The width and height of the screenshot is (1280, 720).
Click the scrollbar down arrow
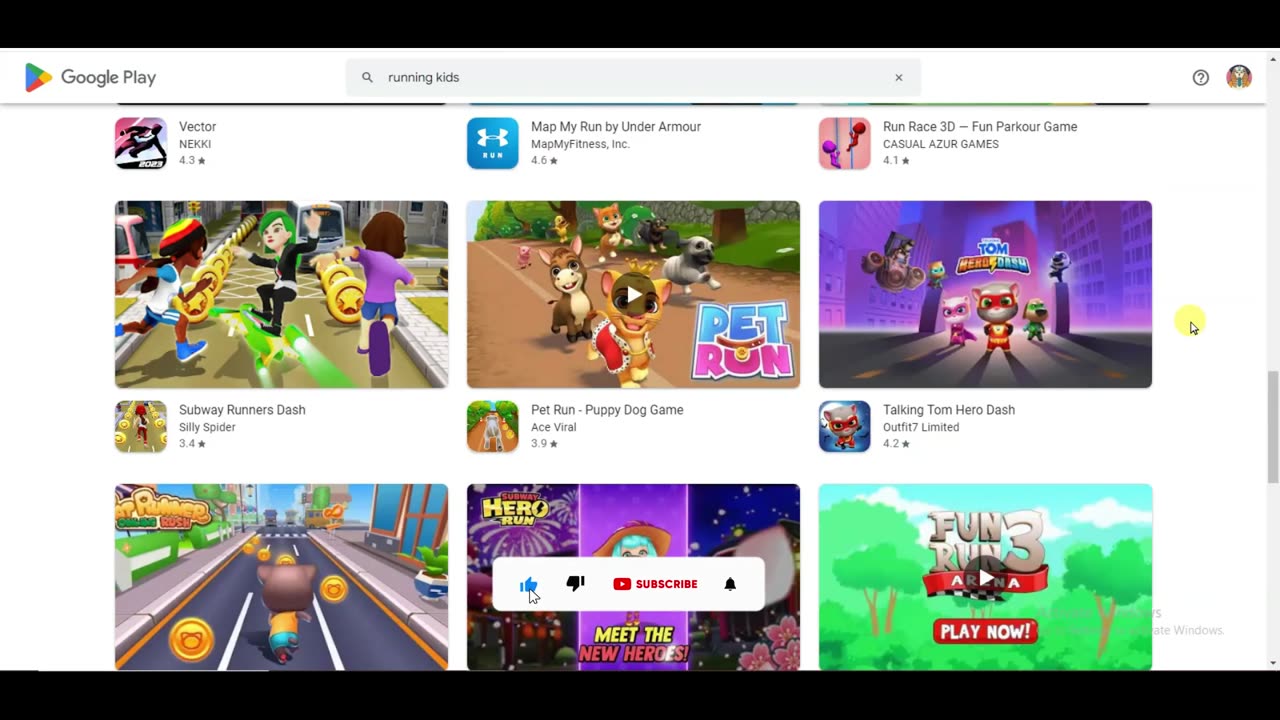(1273, 662)
